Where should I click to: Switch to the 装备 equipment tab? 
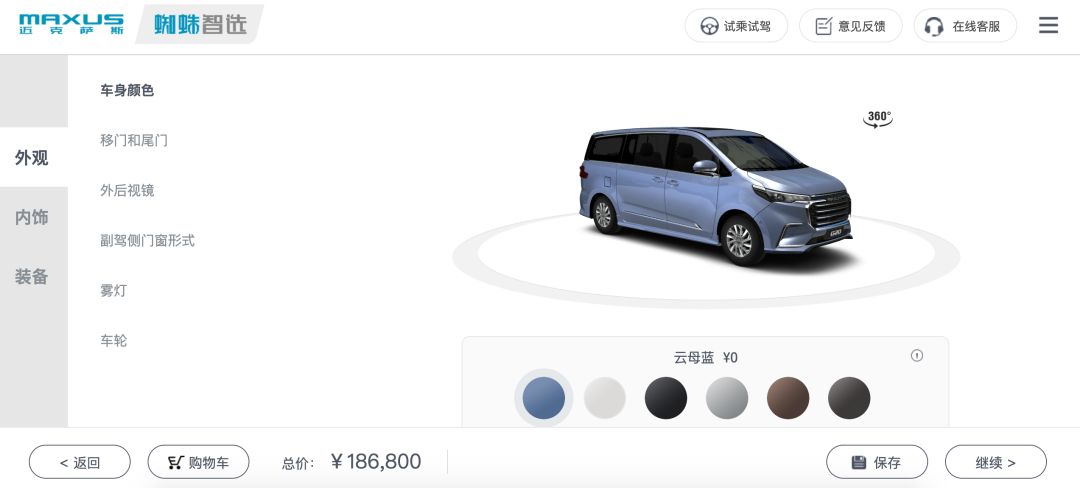point(32,277)
